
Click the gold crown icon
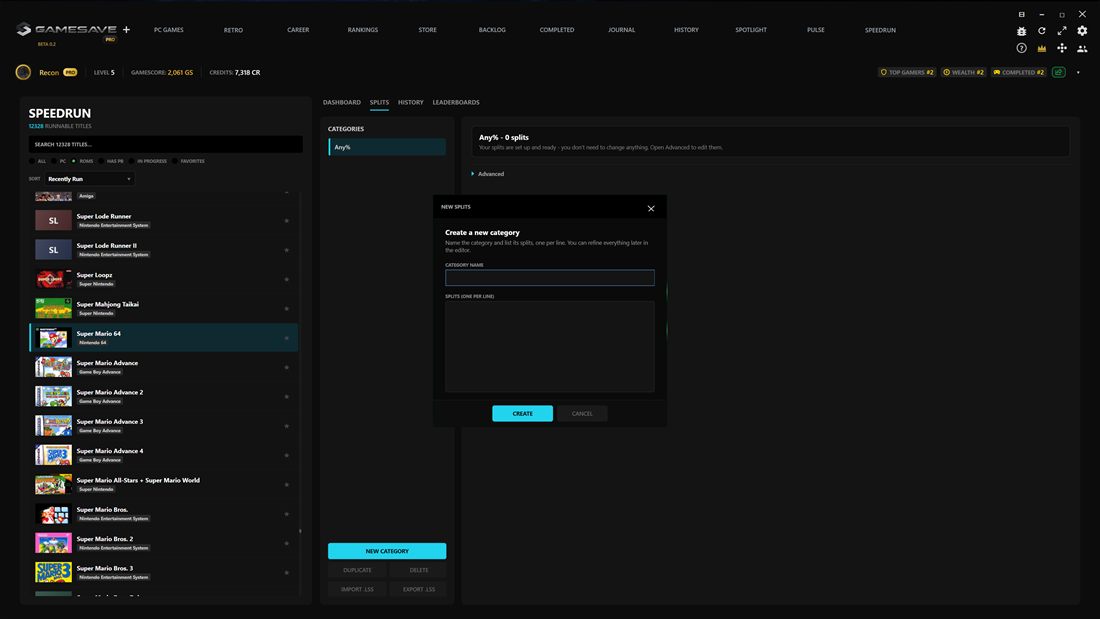[x=1042, y=48]
